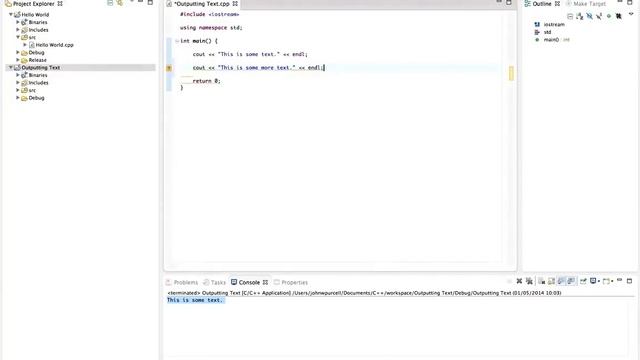Select the Outputting Text project row

[80, 67]
